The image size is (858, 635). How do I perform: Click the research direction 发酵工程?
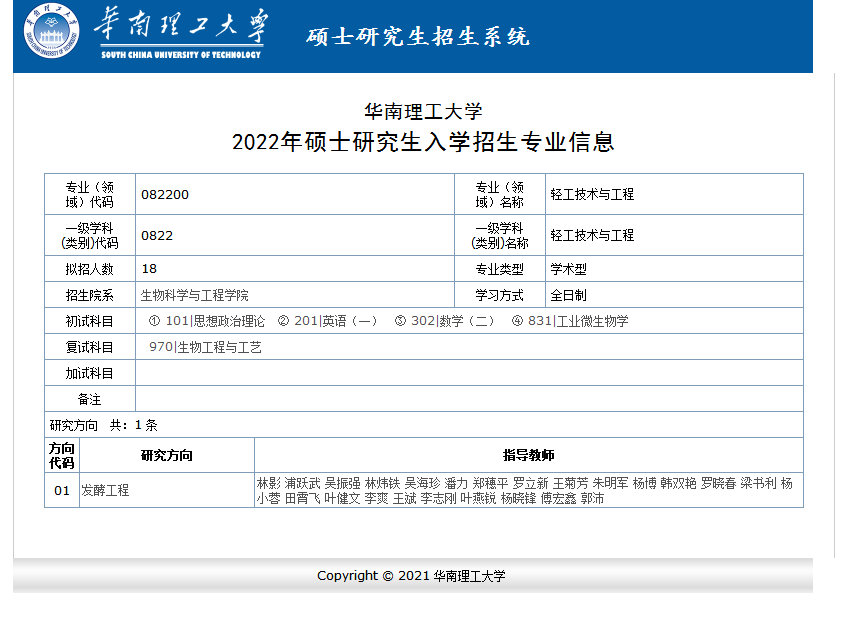[105, 490]
